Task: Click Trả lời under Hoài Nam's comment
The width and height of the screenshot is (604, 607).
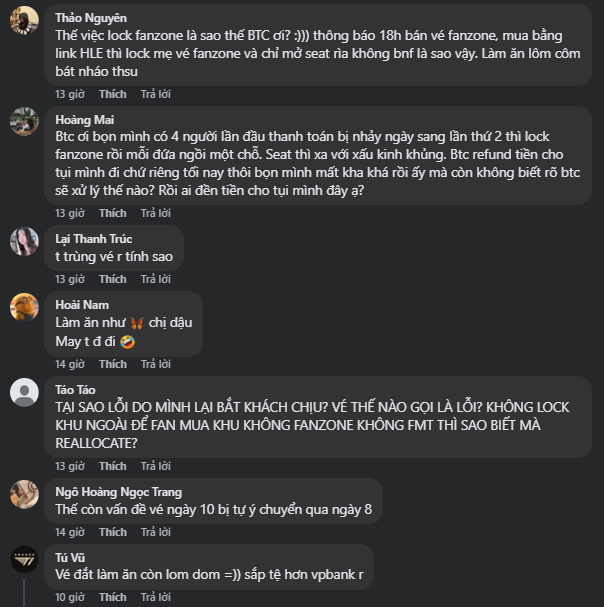Action: (155, 364)
